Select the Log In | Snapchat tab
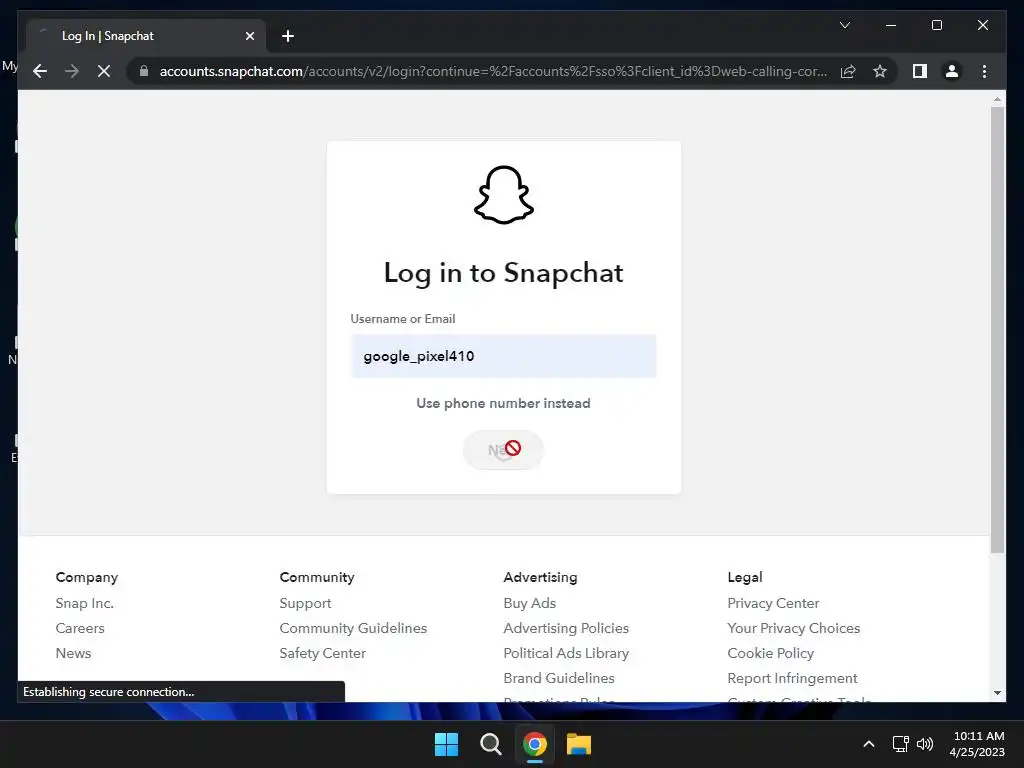Screen dimensions: 1024x768 click(146, 36)
